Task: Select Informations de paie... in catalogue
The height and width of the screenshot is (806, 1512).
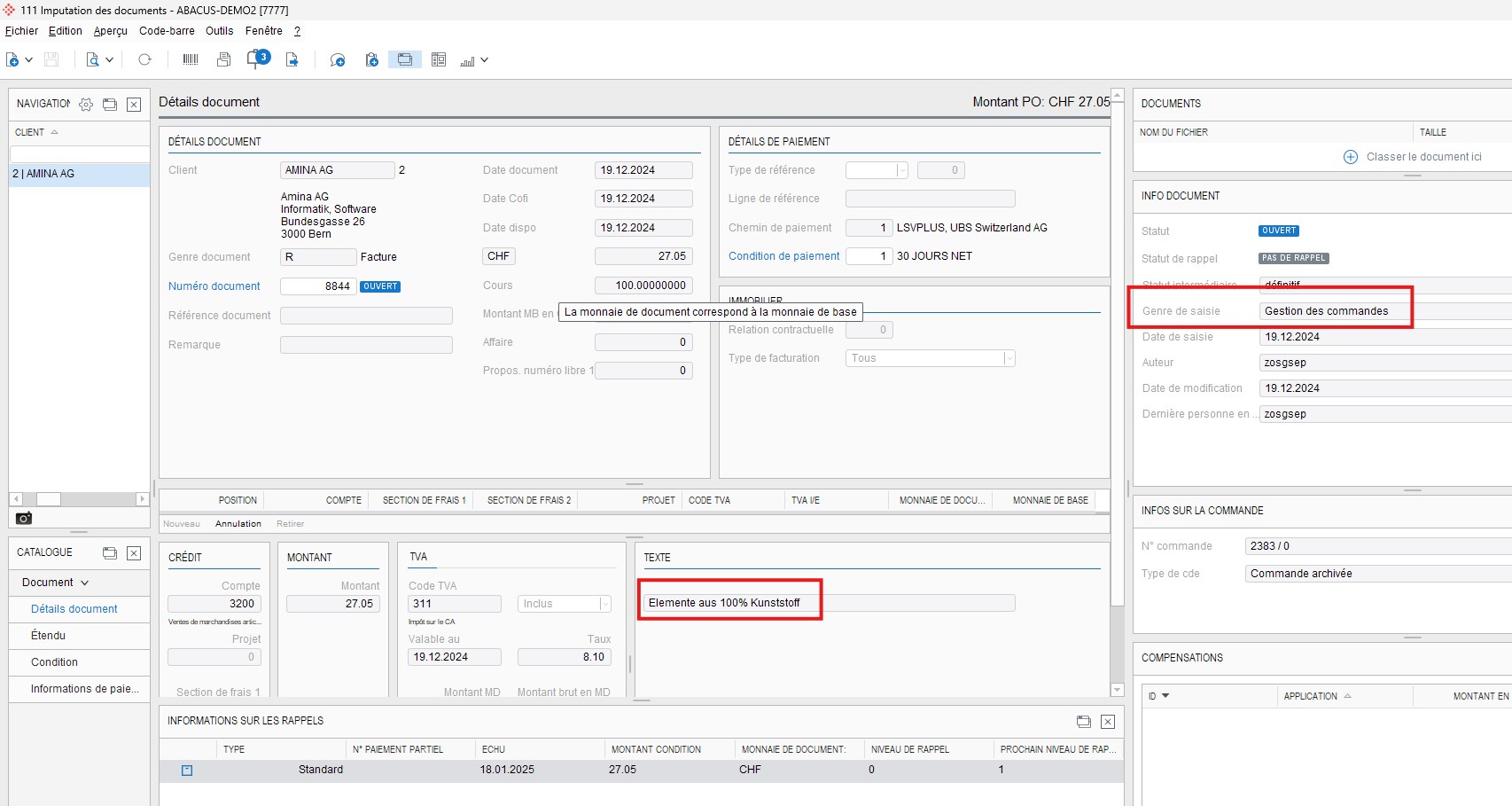Action: tap(84, 689)
